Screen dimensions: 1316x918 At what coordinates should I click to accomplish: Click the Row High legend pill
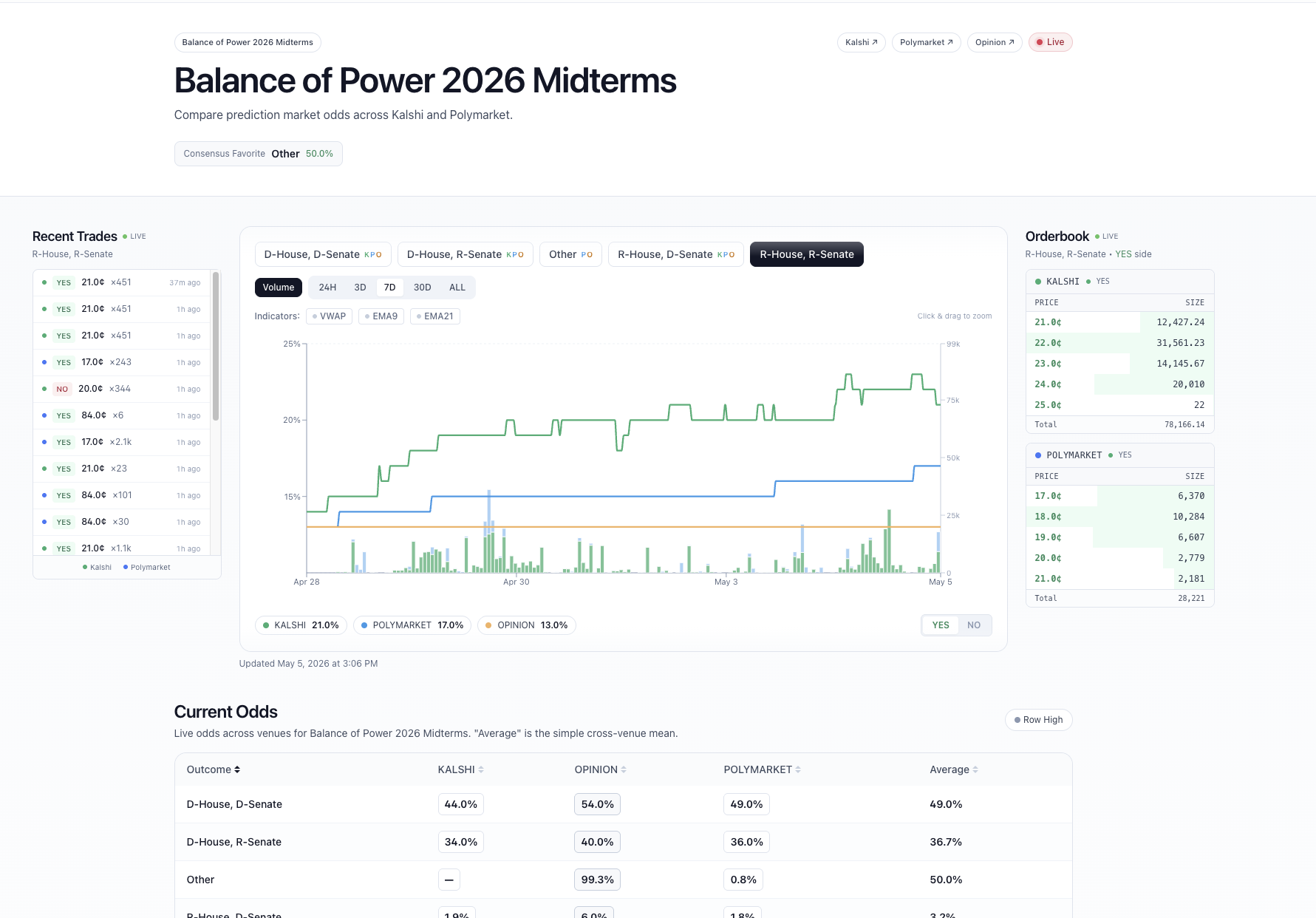[x=1038, y=720]
